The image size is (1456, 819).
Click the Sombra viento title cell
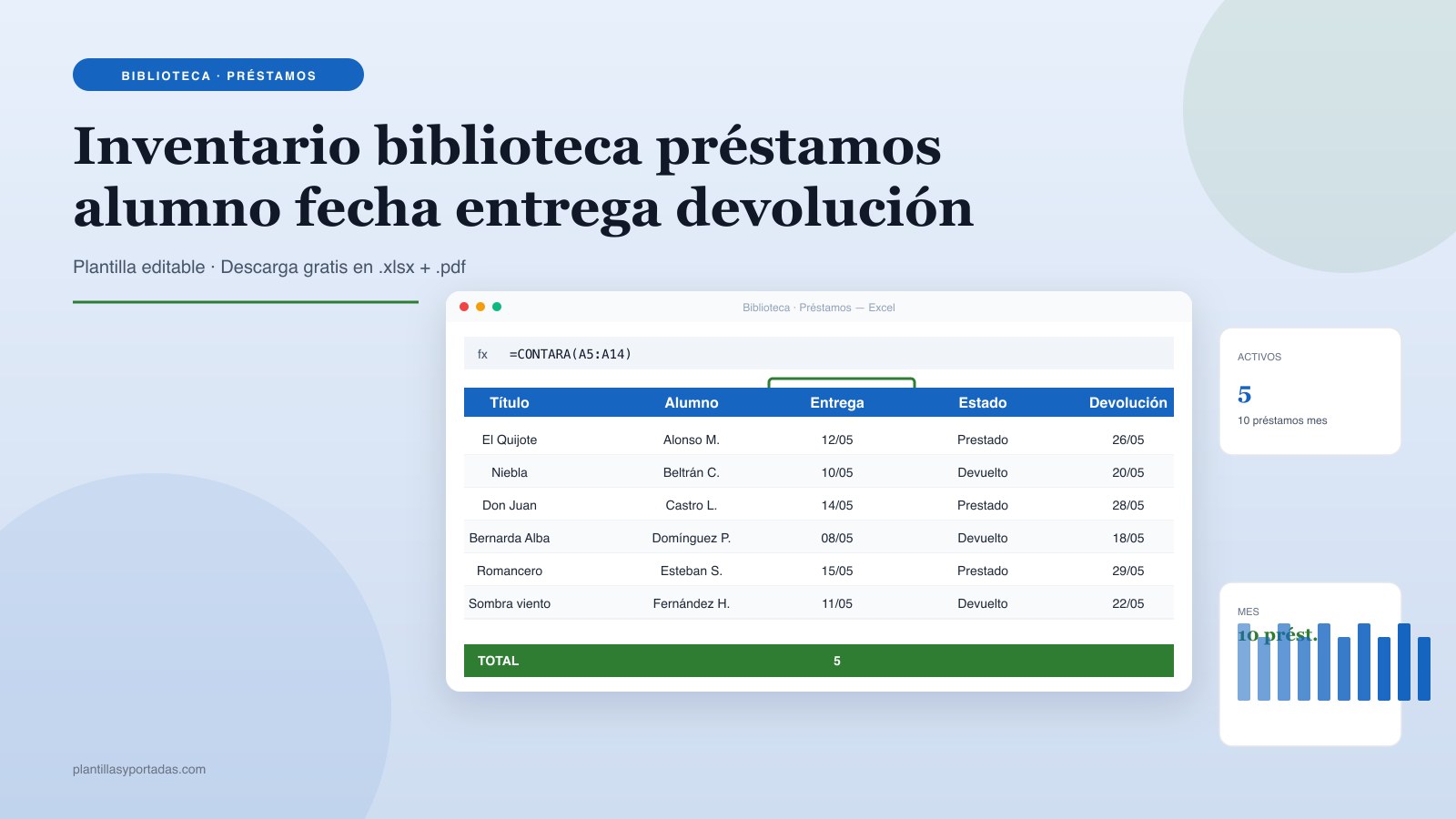[x=510, y=603]
